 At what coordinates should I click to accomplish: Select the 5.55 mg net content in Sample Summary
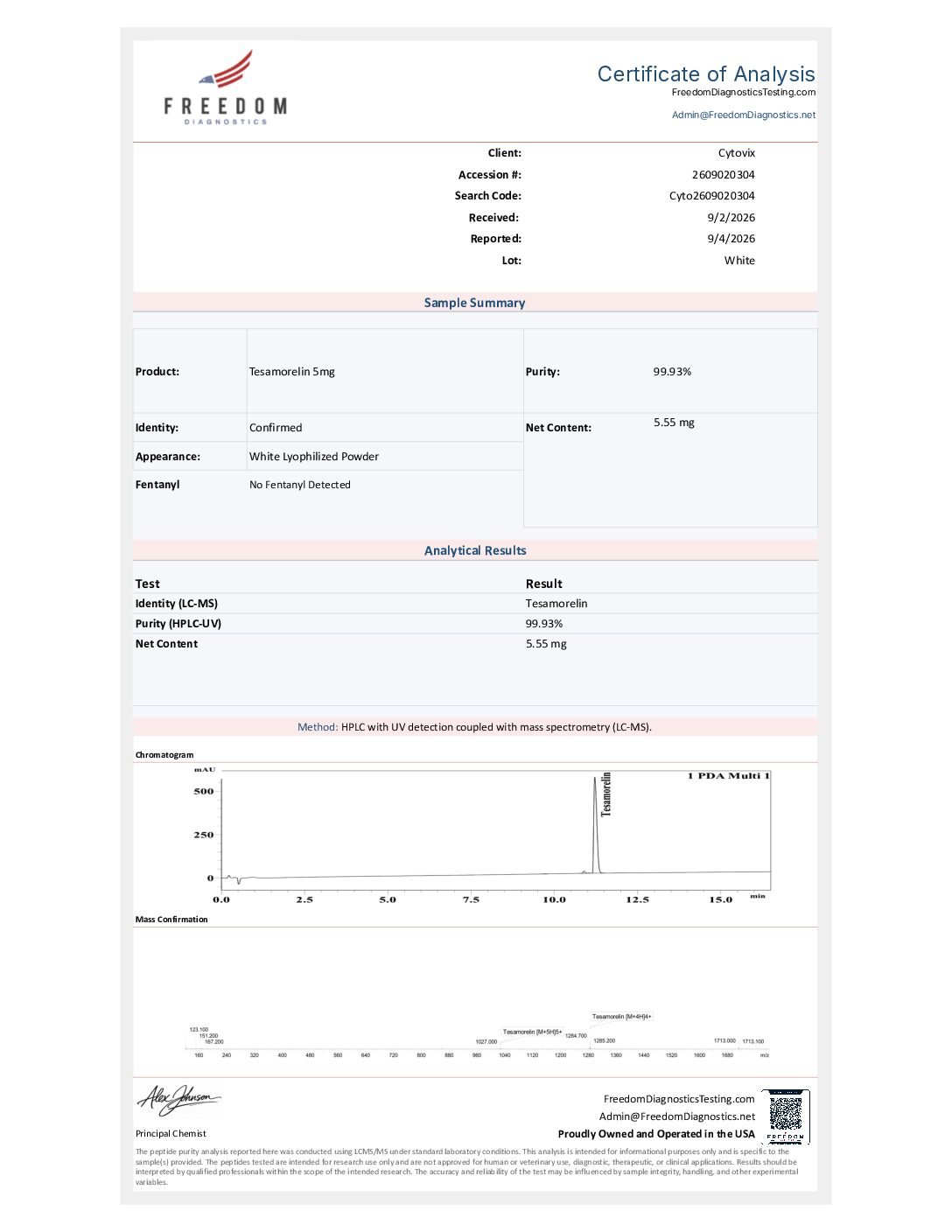click(674, 423)
